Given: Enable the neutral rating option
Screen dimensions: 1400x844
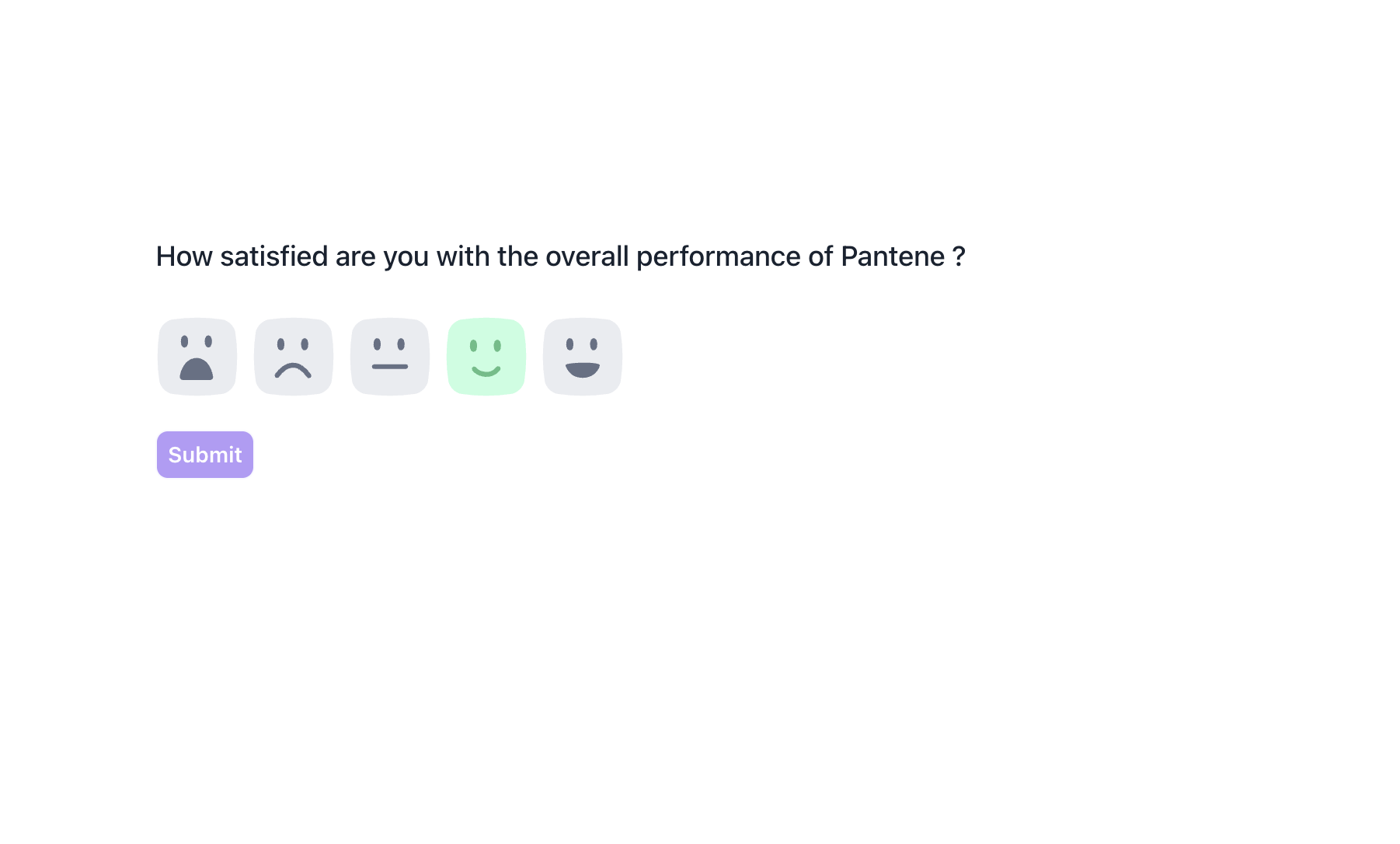Looking at the screenshot, I should (x=390, y=357).
